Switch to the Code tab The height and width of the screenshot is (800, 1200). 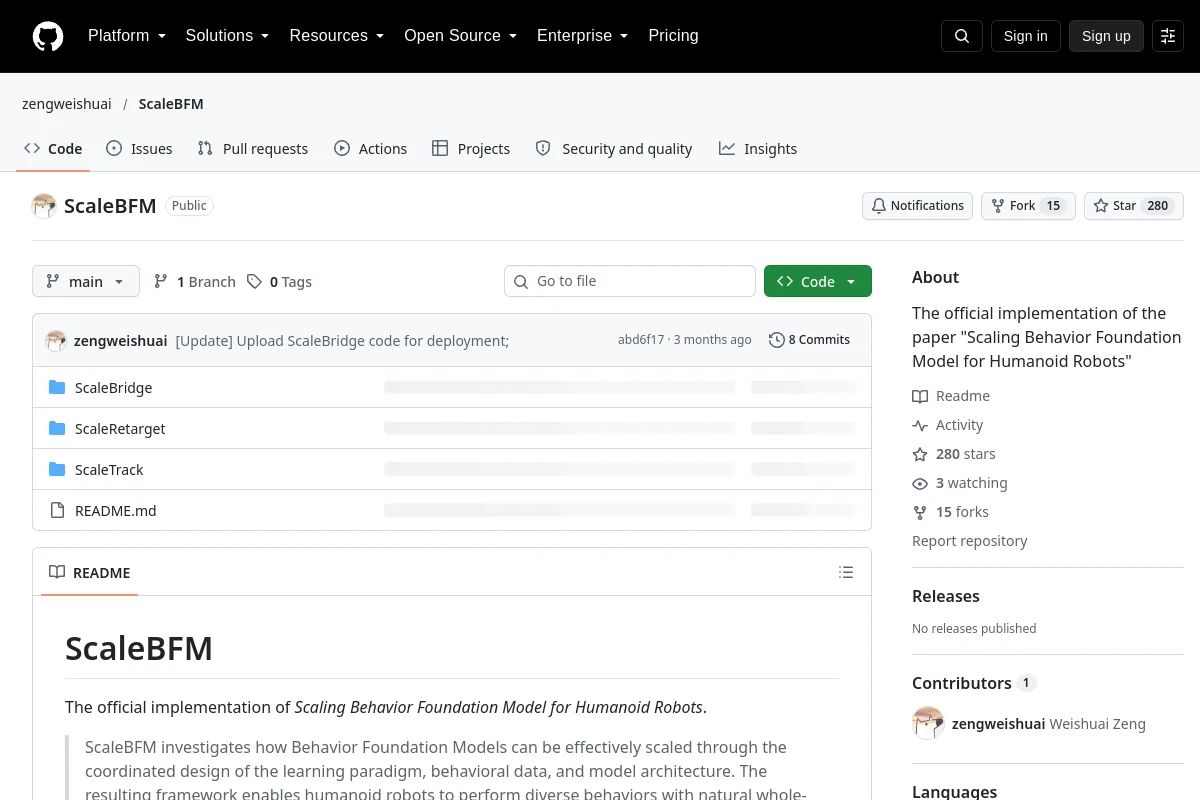tap(54, 149)
